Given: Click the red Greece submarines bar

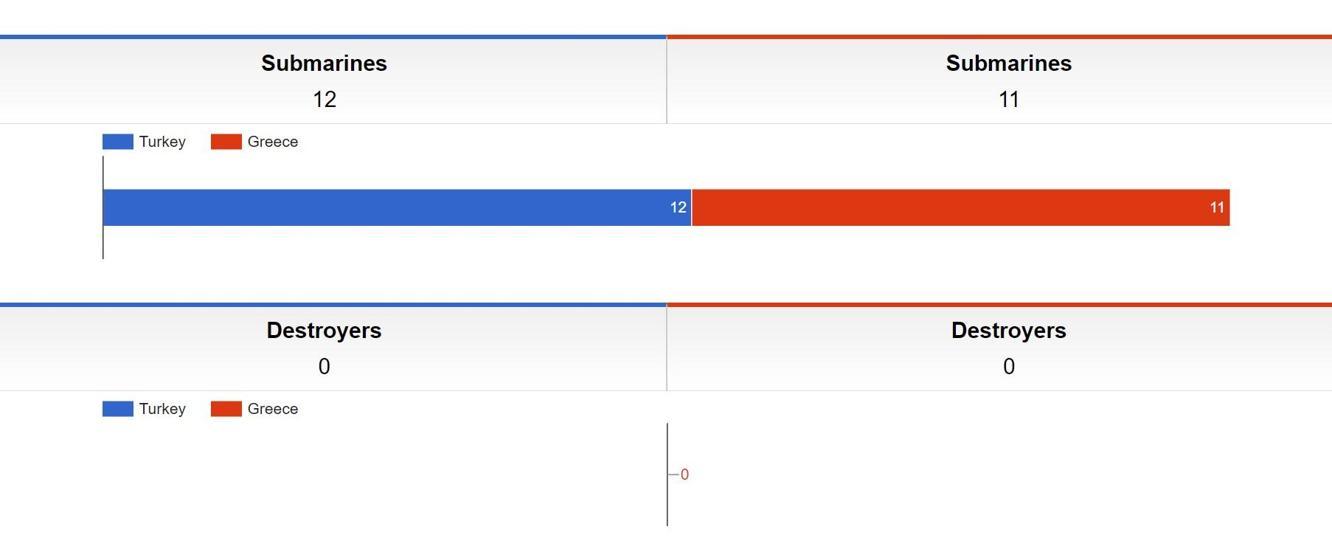Looking at the screenshot, I should (961, 207).
